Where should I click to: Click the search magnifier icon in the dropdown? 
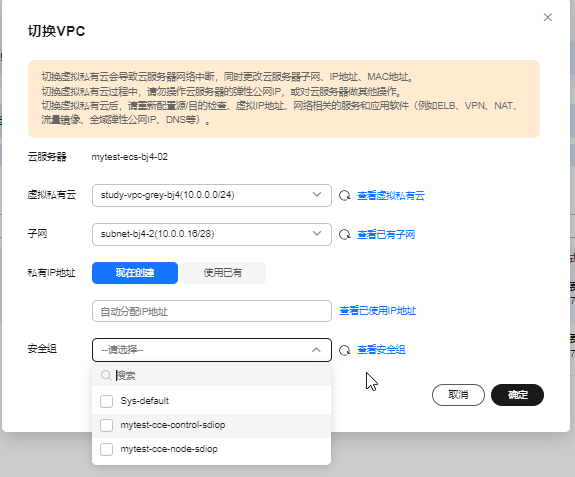106,375
